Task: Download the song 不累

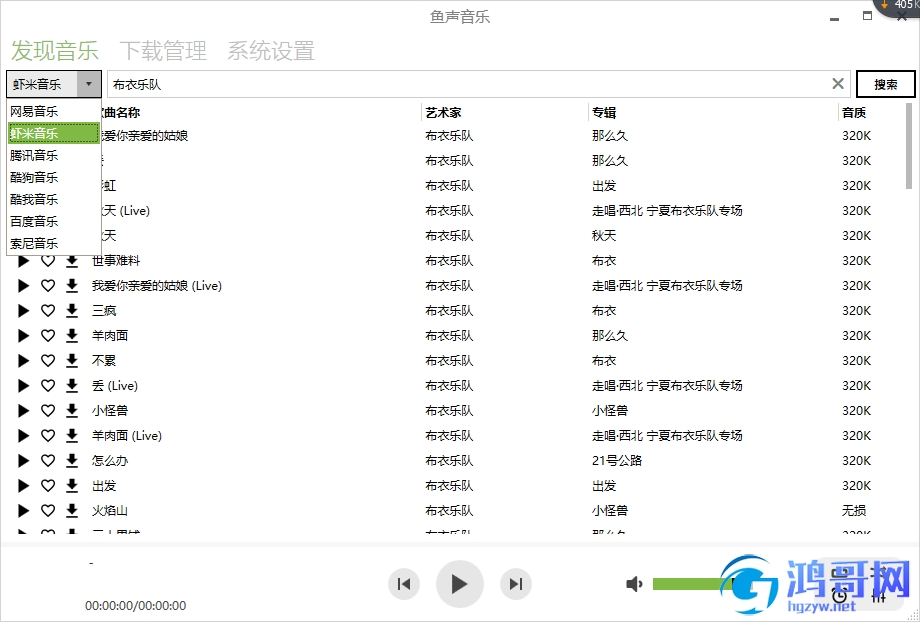Action: (x=72, y=361)
